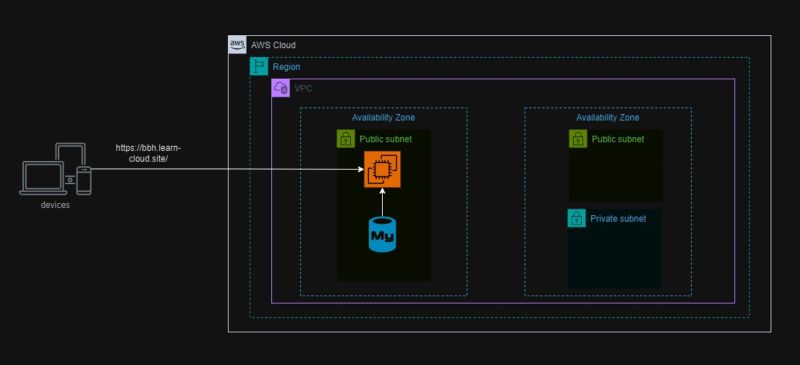
Task: Click the Private subnet label text
Action: pos(618,218)
